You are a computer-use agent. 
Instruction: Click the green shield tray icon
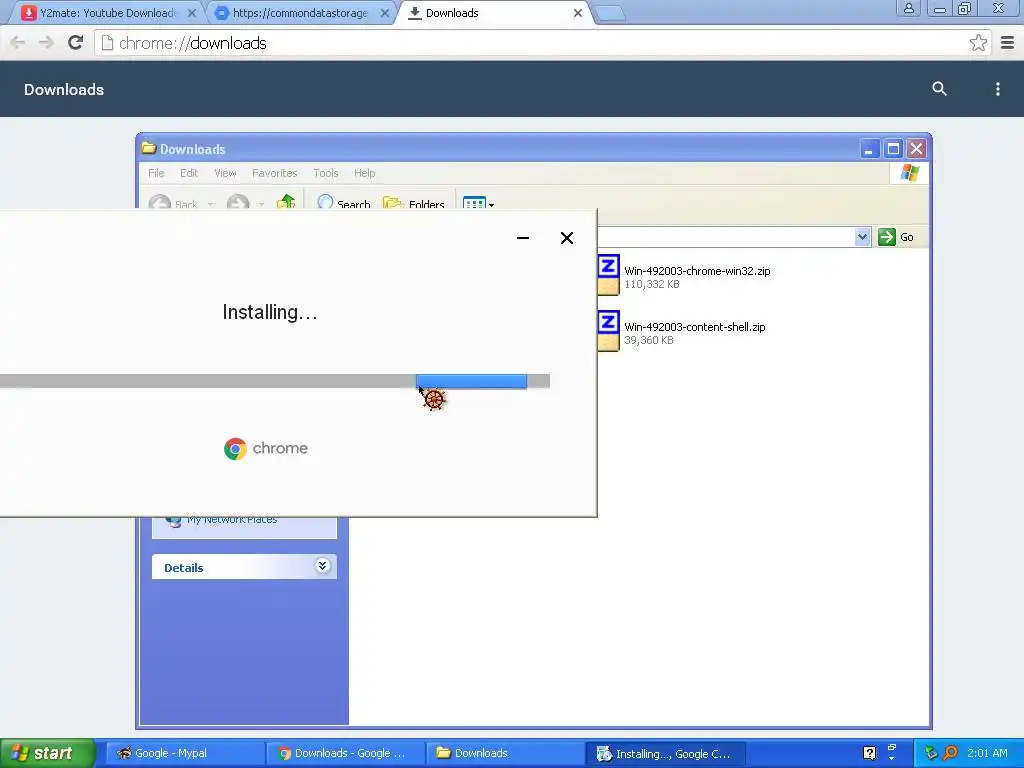[931, 753]
